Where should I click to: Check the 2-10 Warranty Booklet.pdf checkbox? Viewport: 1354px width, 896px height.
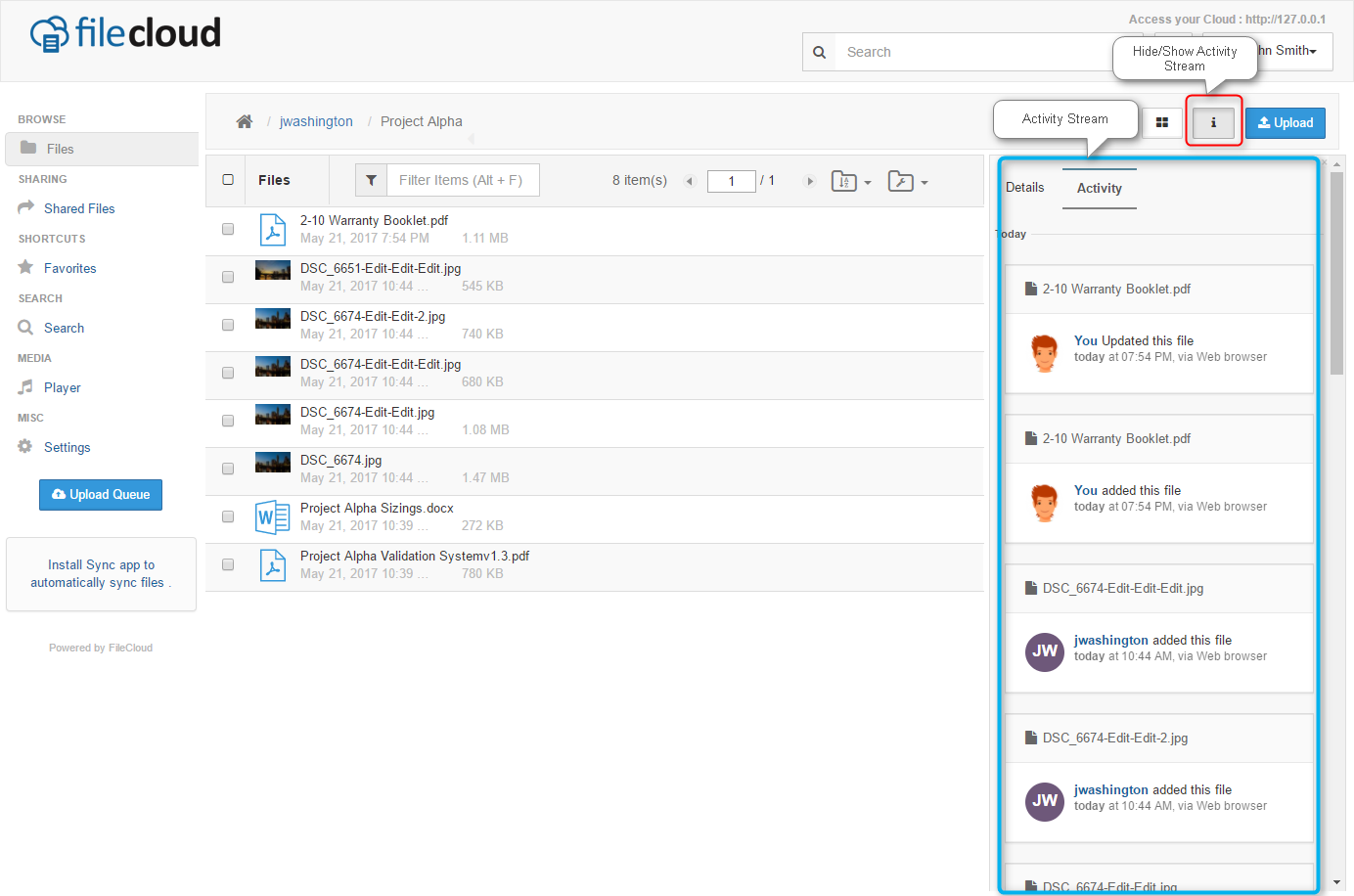click(x=228, y=229)
